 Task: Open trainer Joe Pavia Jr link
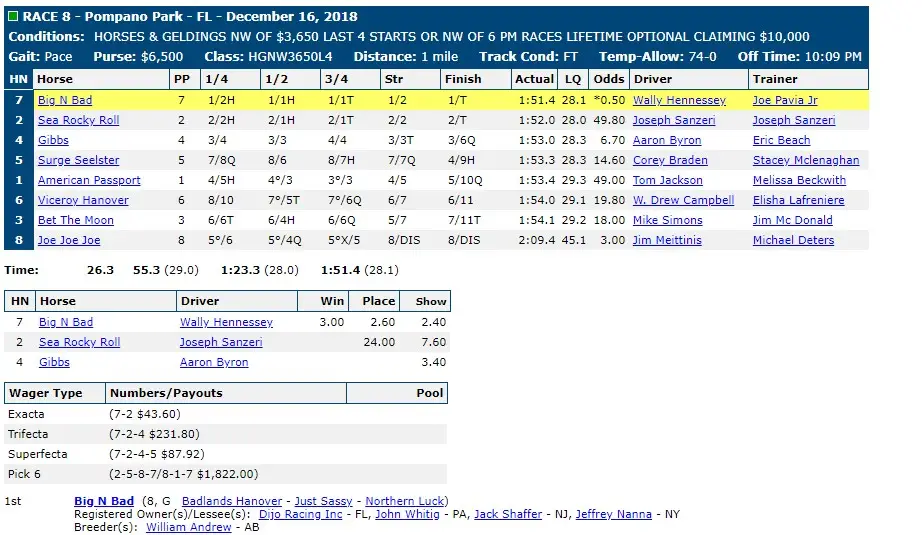[785, 100]
